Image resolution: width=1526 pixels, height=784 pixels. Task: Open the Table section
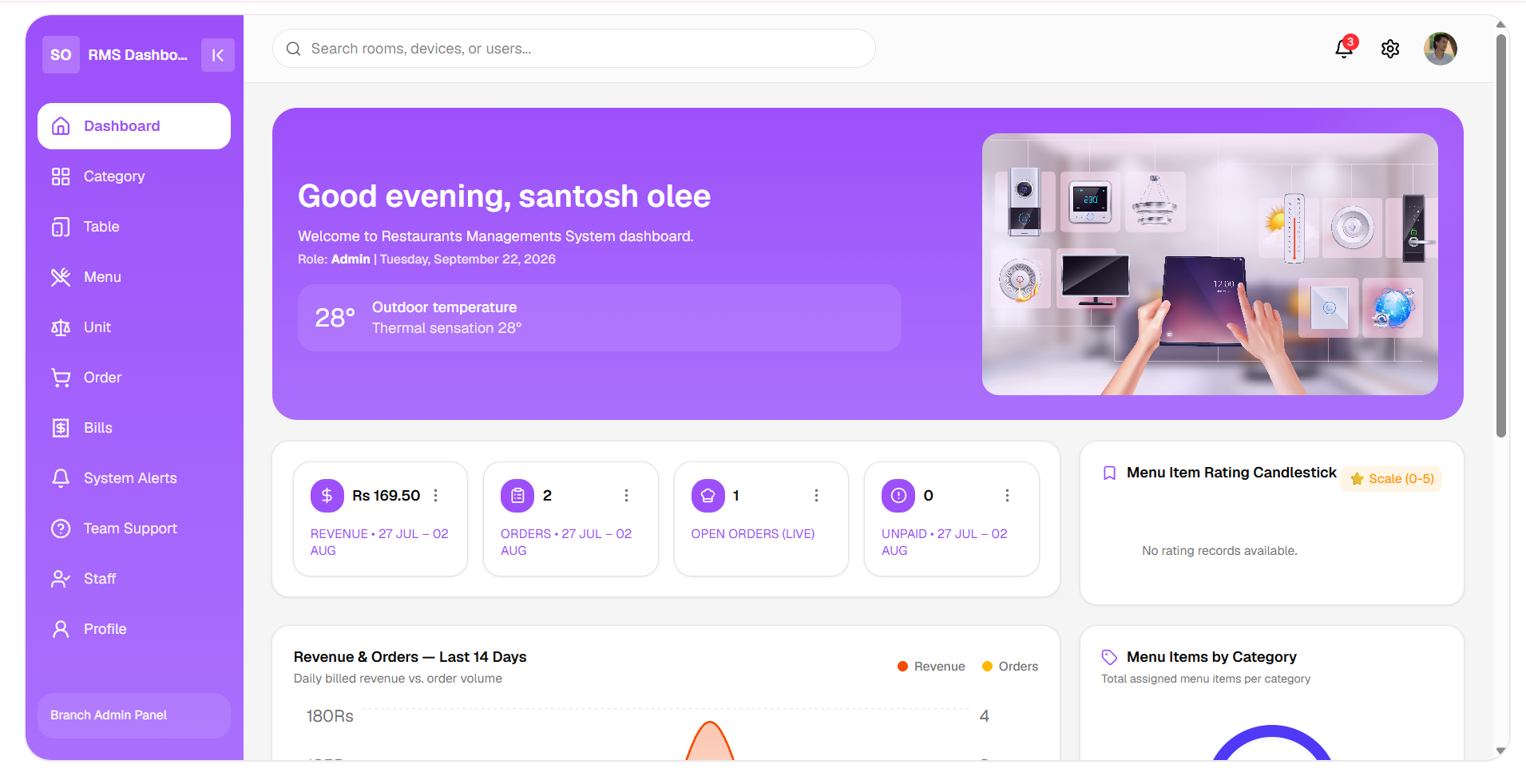[134, 227]
